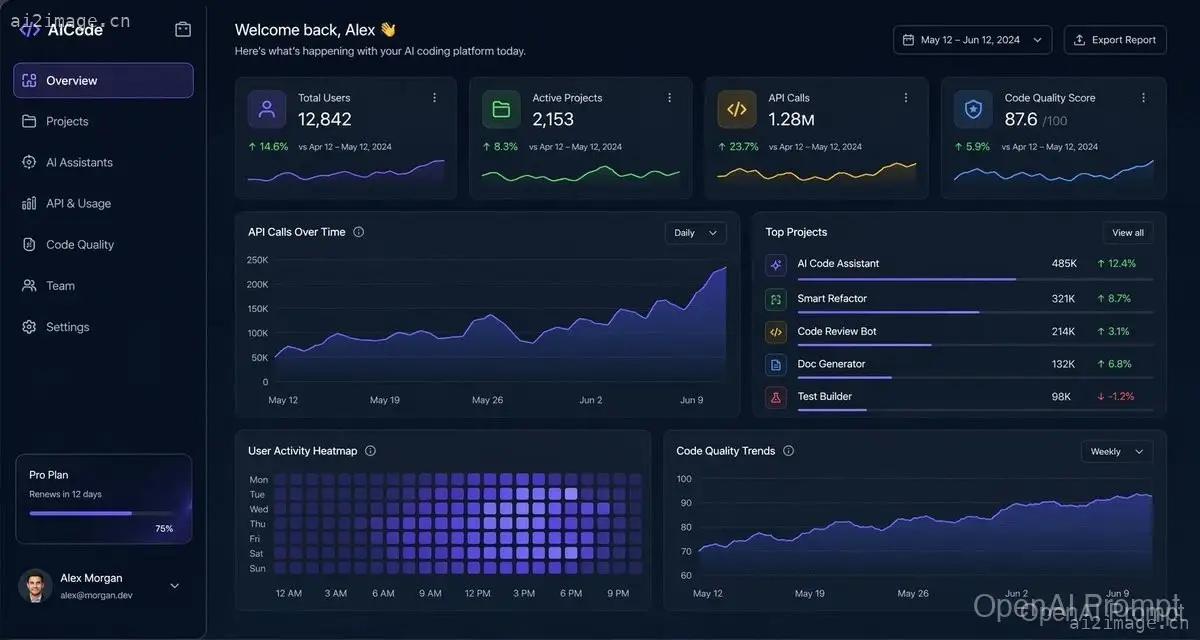Screen dimensions: 1200x640
Task: Open Active Projects card options menu
Action: 670,98
